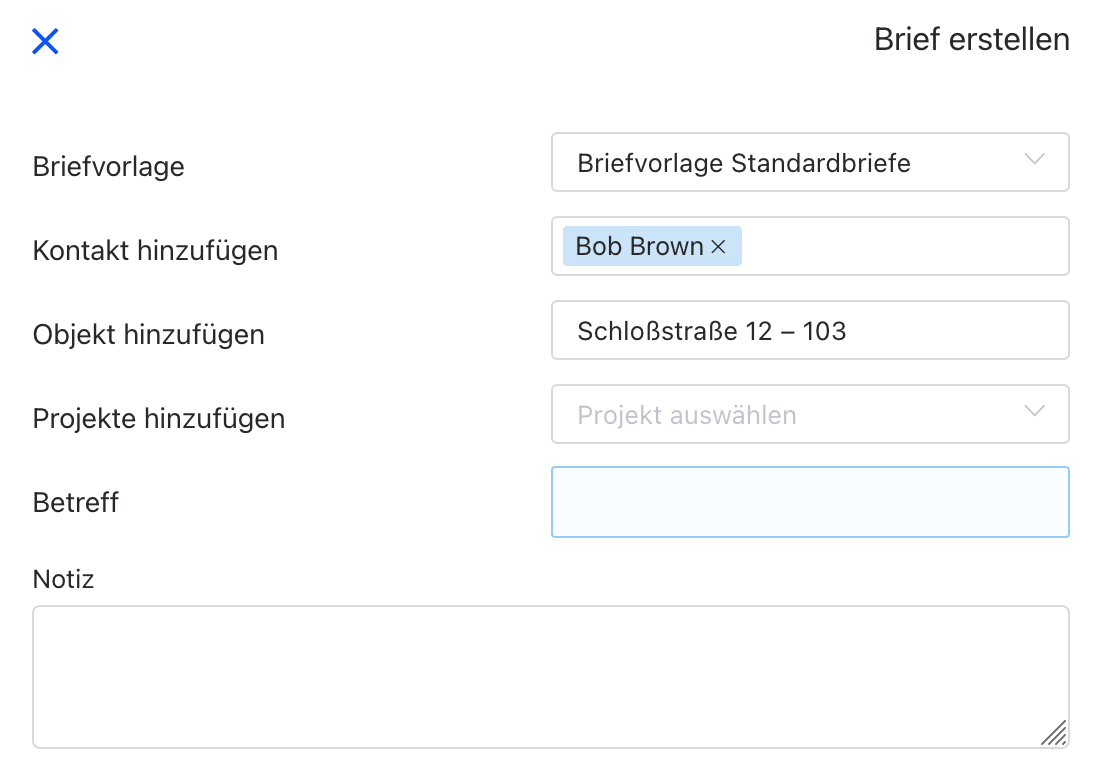Expand the Briefvorlage dropdown arrow

1035,160
